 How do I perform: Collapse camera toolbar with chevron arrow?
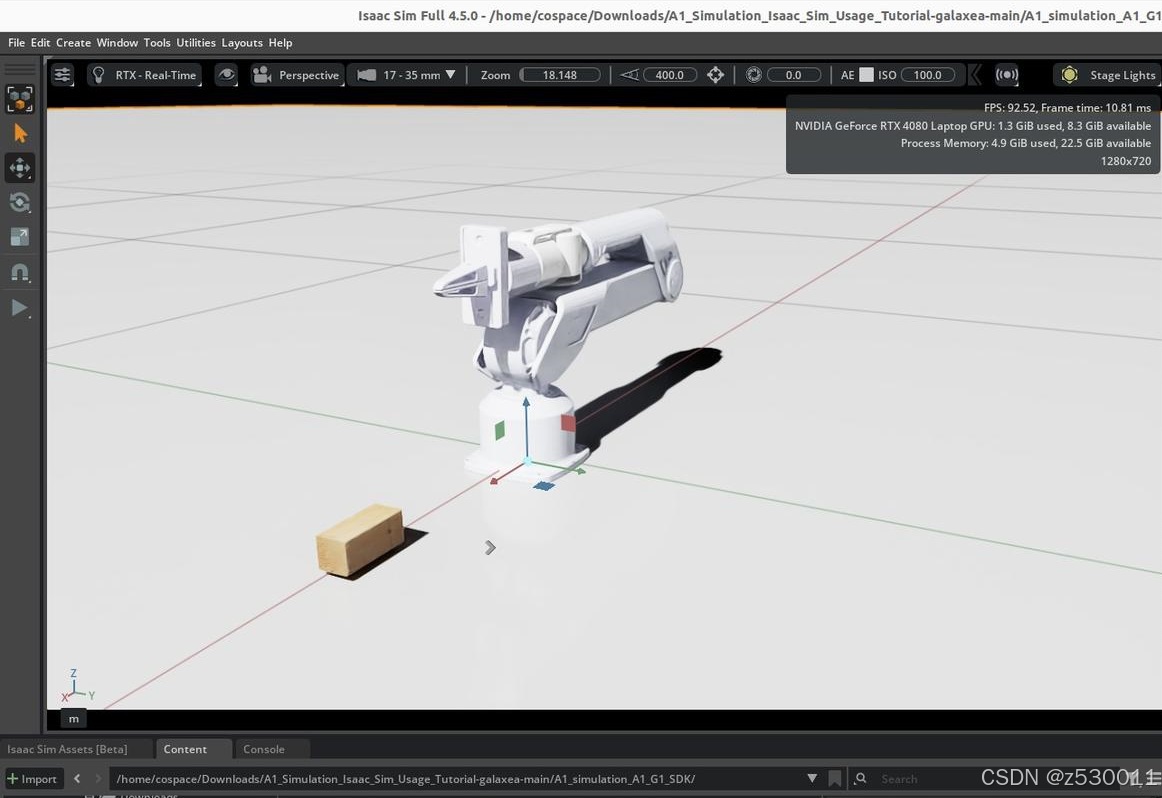coord(976,75)
